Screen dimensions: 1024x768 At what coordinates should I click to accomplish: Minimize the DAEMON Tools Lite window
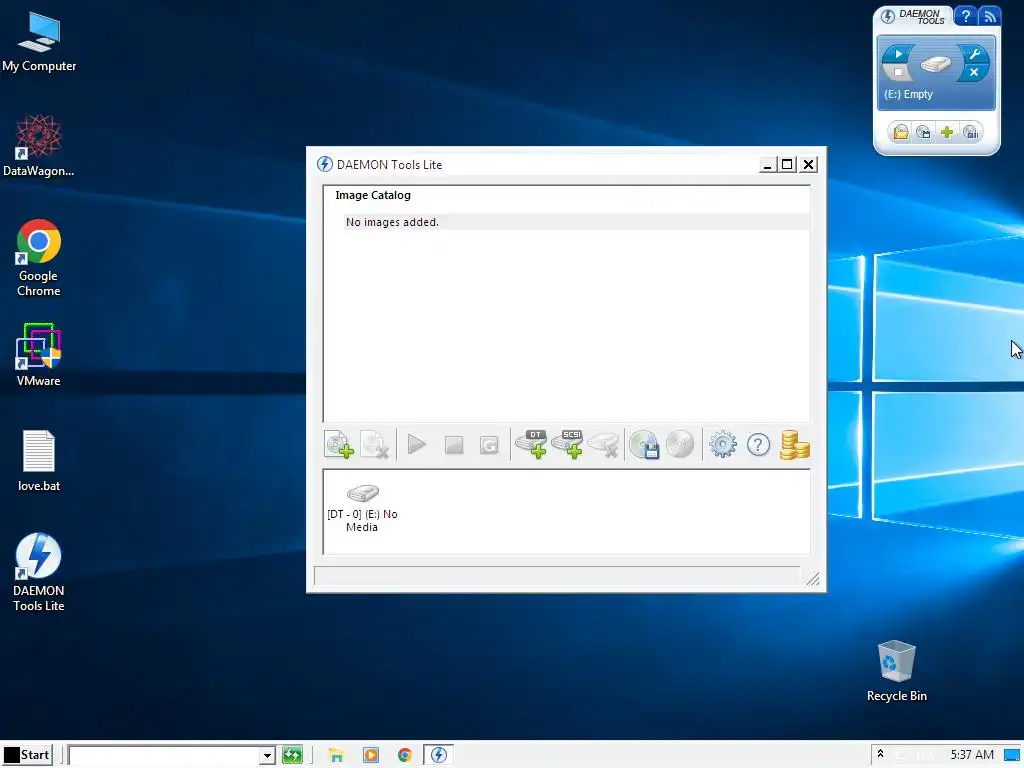pyautogui.click(x=767, y=165)
